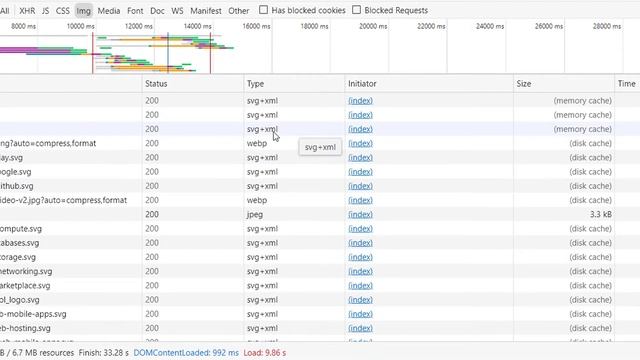Select the oogle.svg request row
The width and height of the screenshot is (640, 360).
[x=320, y=172]
